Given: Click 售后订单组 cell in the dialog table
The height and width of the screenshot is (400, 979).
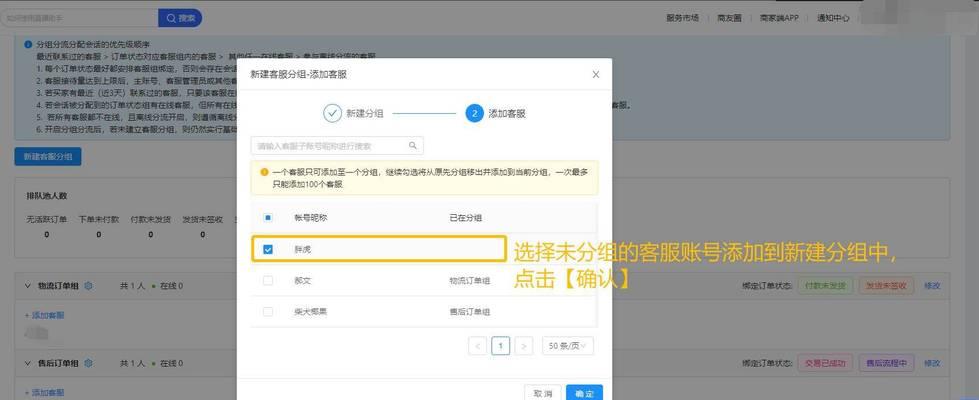Looking at the screenshot, I should click(470, 311).
